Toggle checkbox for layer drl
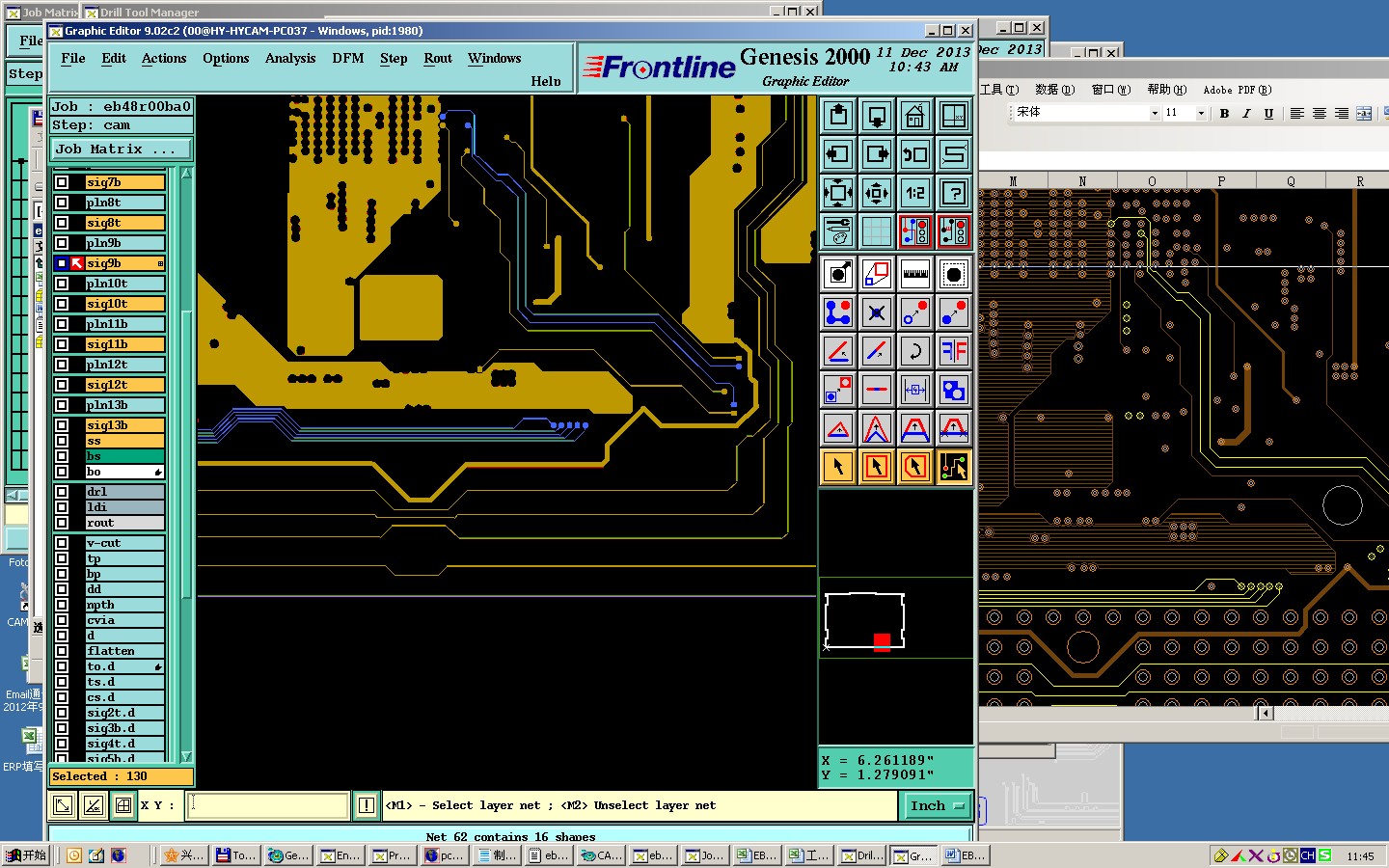This screenshot has height=868, width=1389. 62,491
